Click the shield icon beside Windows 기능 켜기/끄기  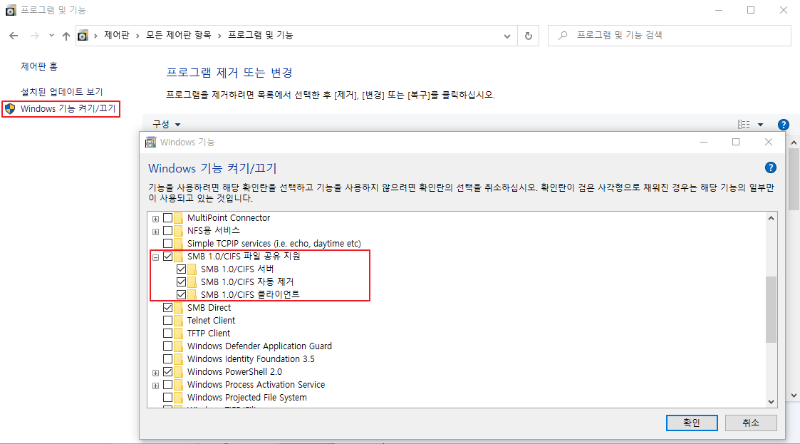pos(10,109)
